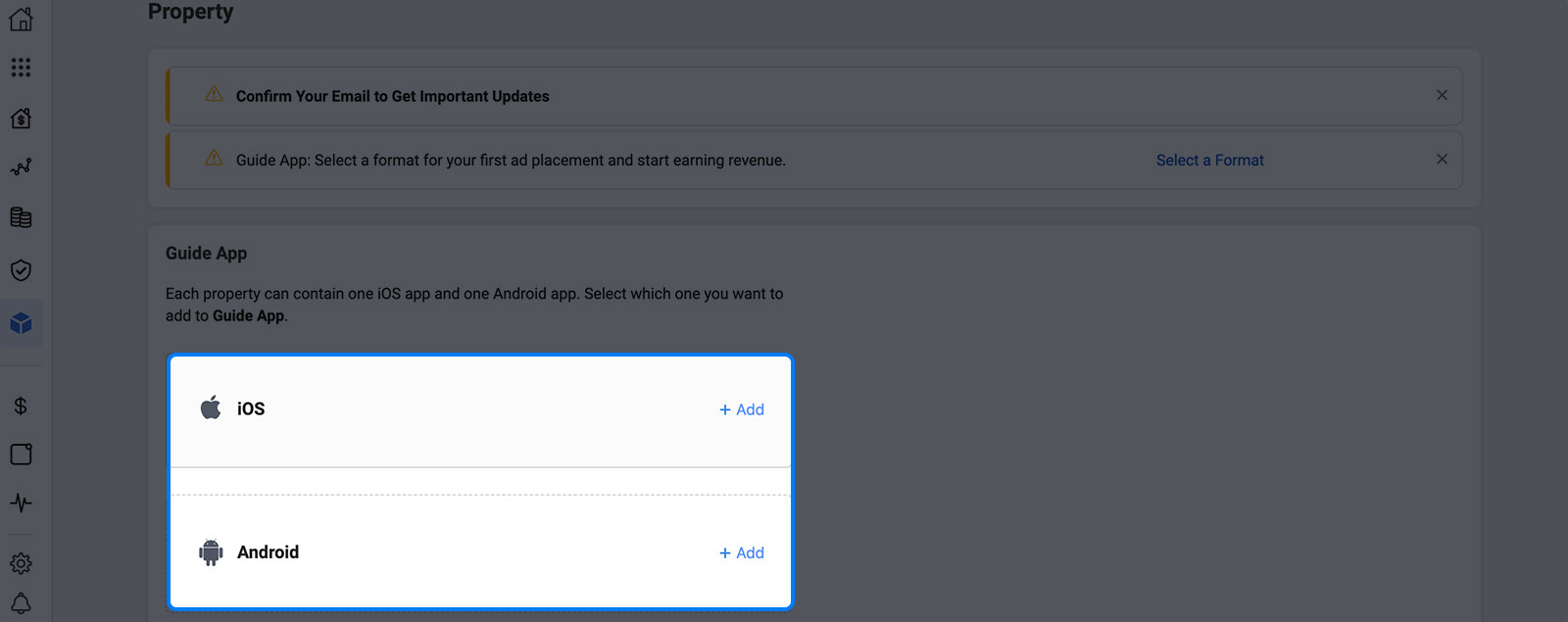The height and width of the screenshot is (622, 1568).
Task: Dismiss the Guide App format alert
Action: click(1442, 159)
